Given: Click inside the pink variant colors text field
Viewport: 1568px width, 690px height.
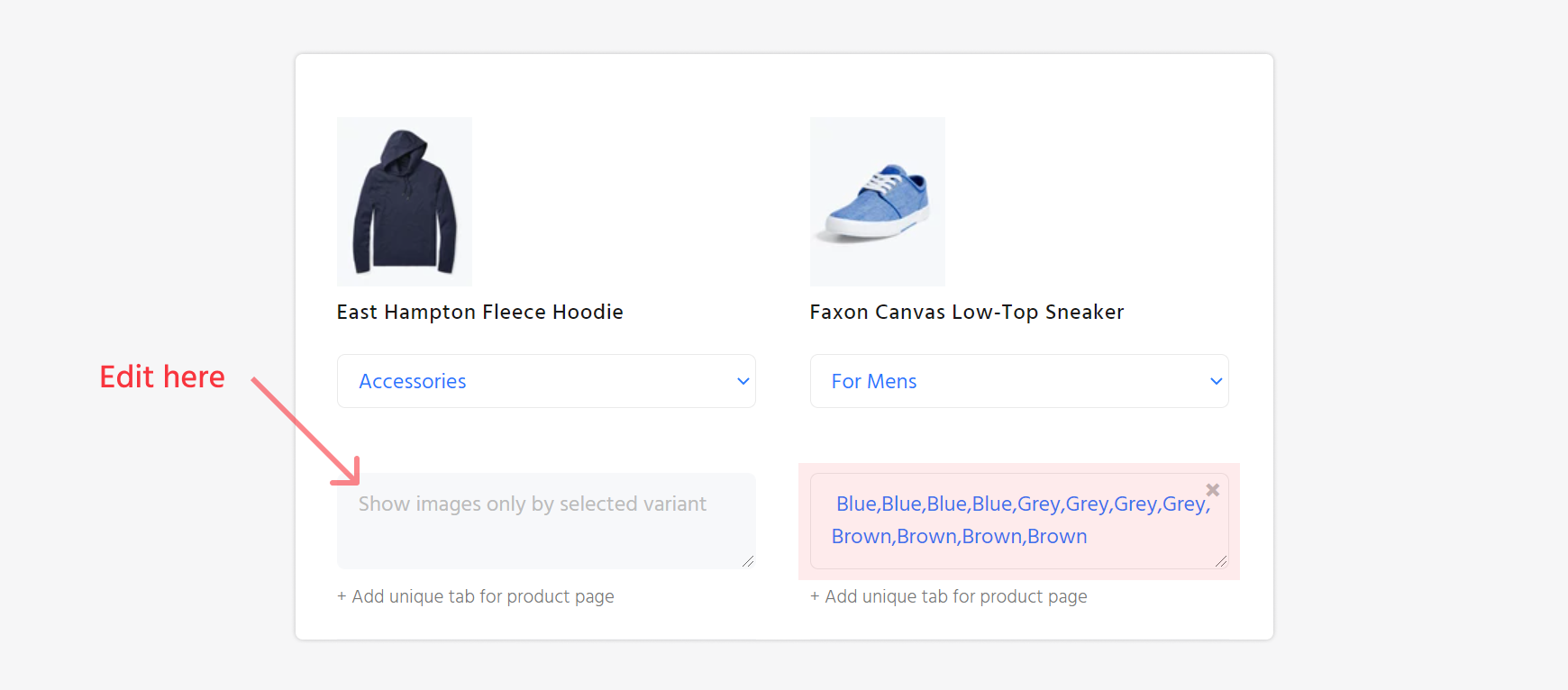Looking at the screenshot, I should pos(1018,521).
